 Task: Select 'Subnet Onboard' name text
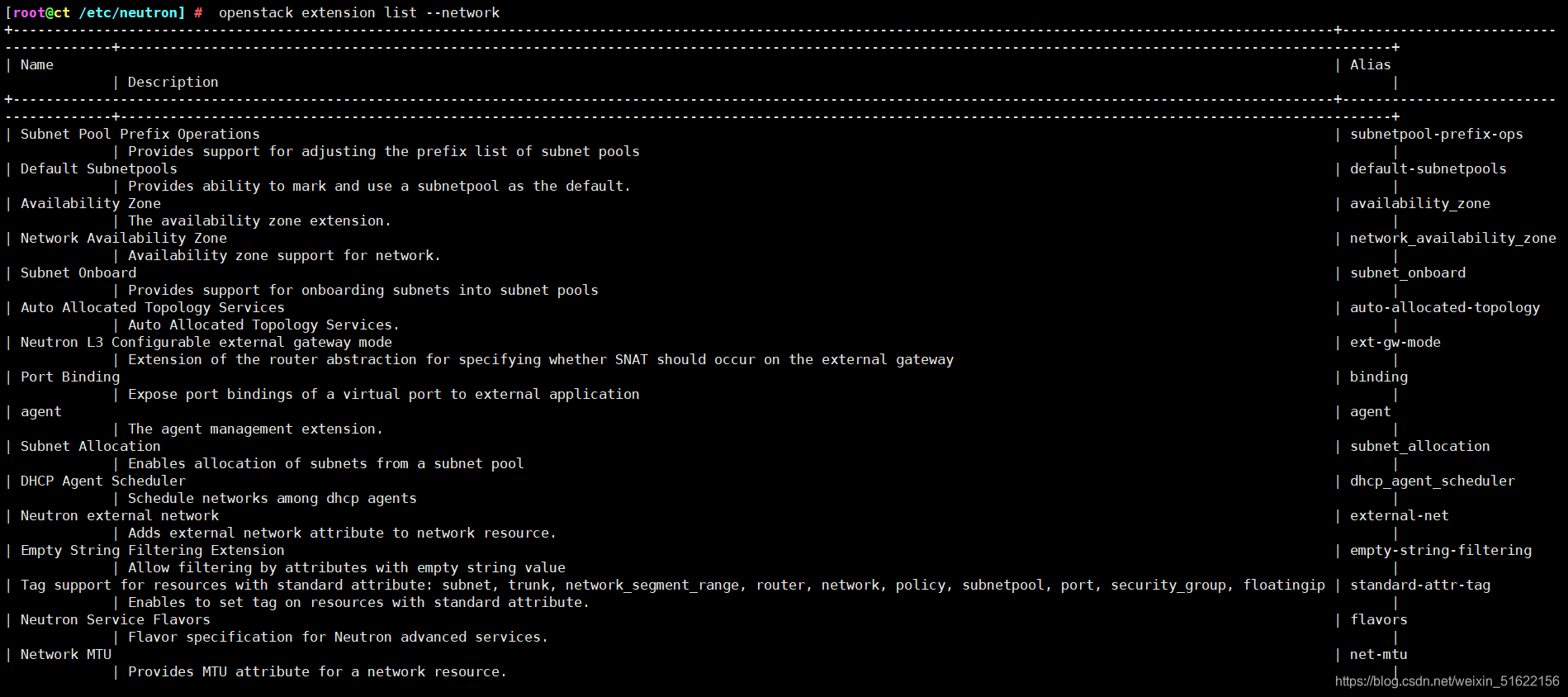click(x=78, y=273)
